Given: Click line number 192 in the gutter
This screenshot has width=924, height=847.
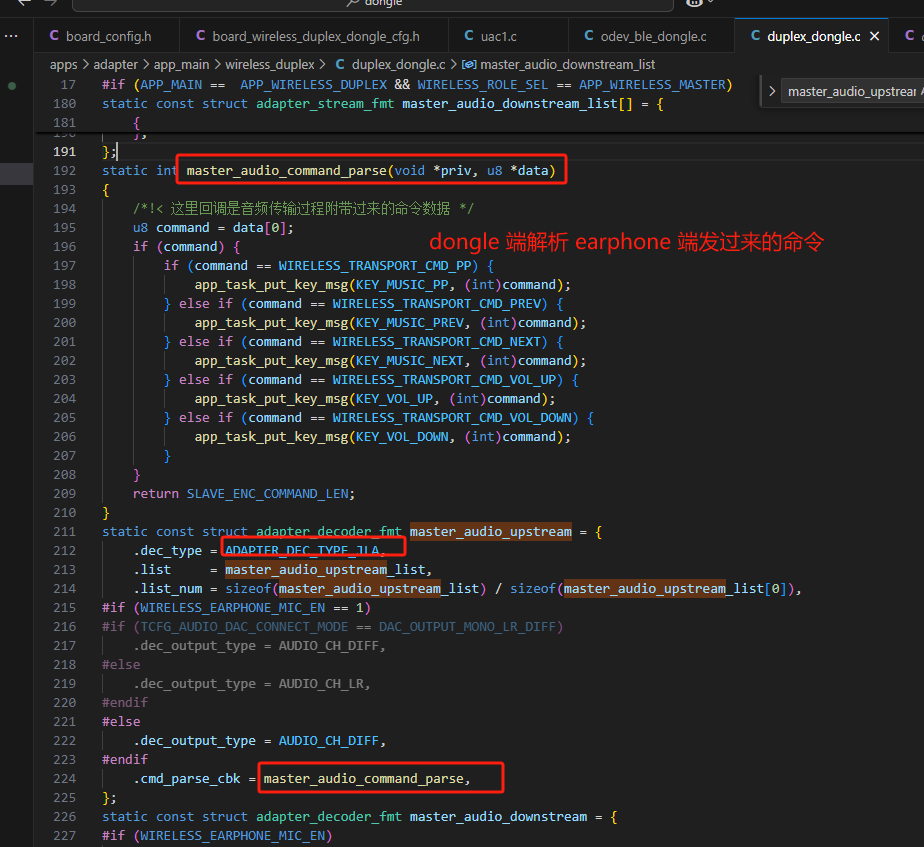Looking at the screenshot, I should 64,171.
